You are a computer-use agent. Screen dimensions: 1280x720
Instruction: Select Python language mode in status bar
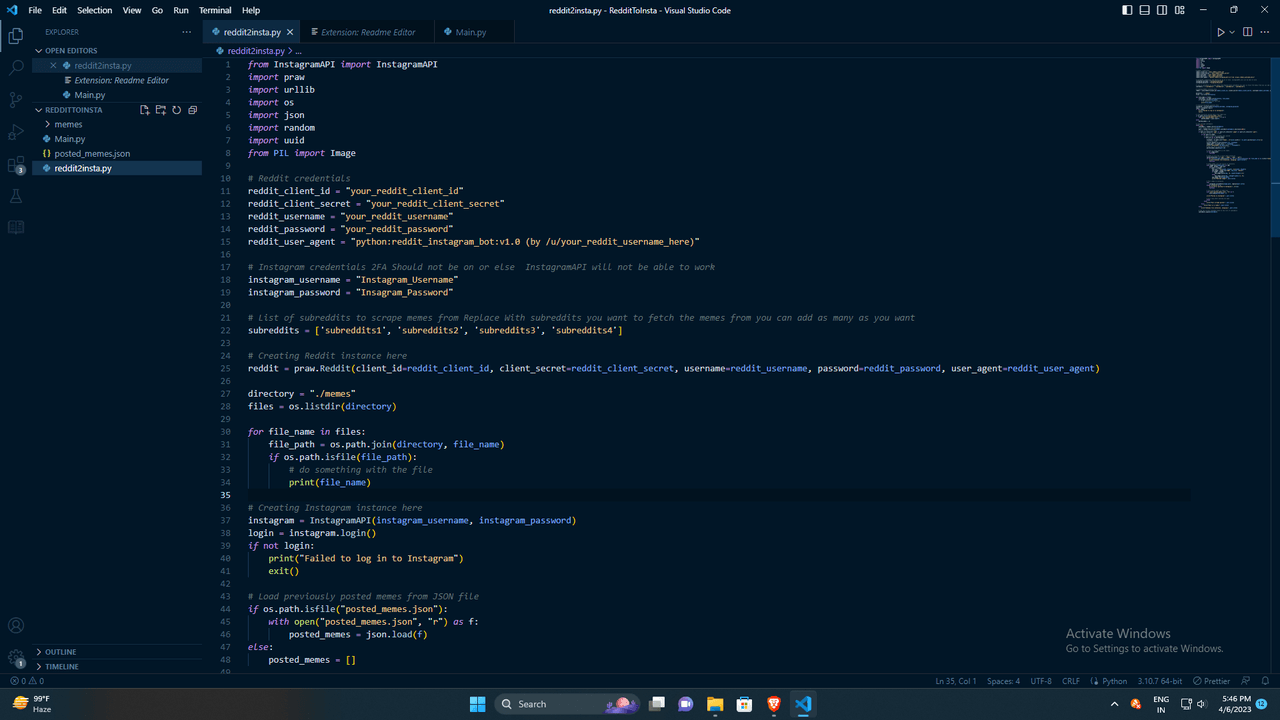tap(1114, 681)
